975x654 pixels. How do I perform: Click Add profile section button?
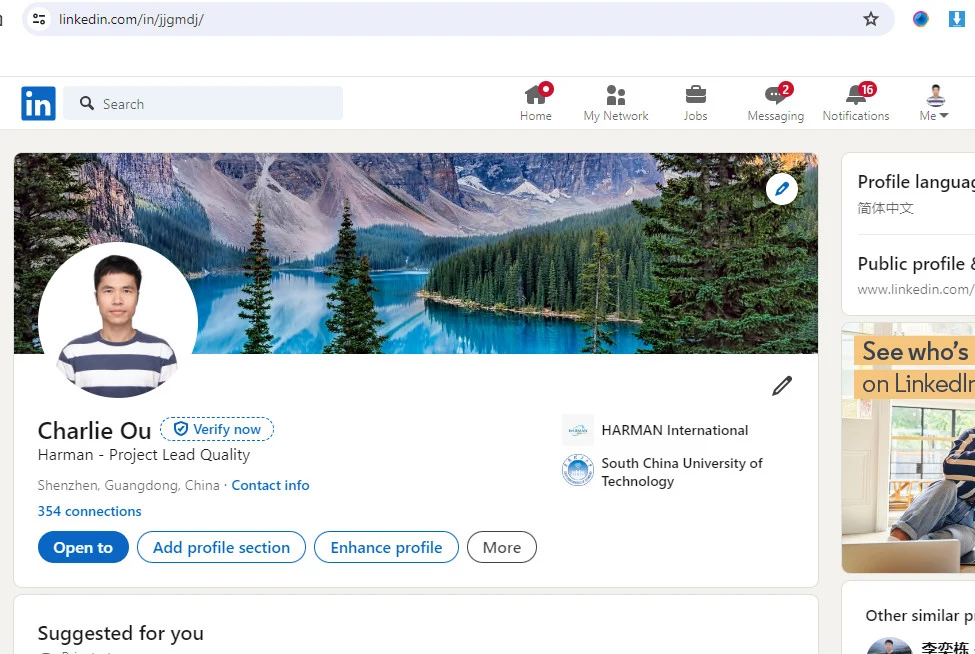click(221, 547)
